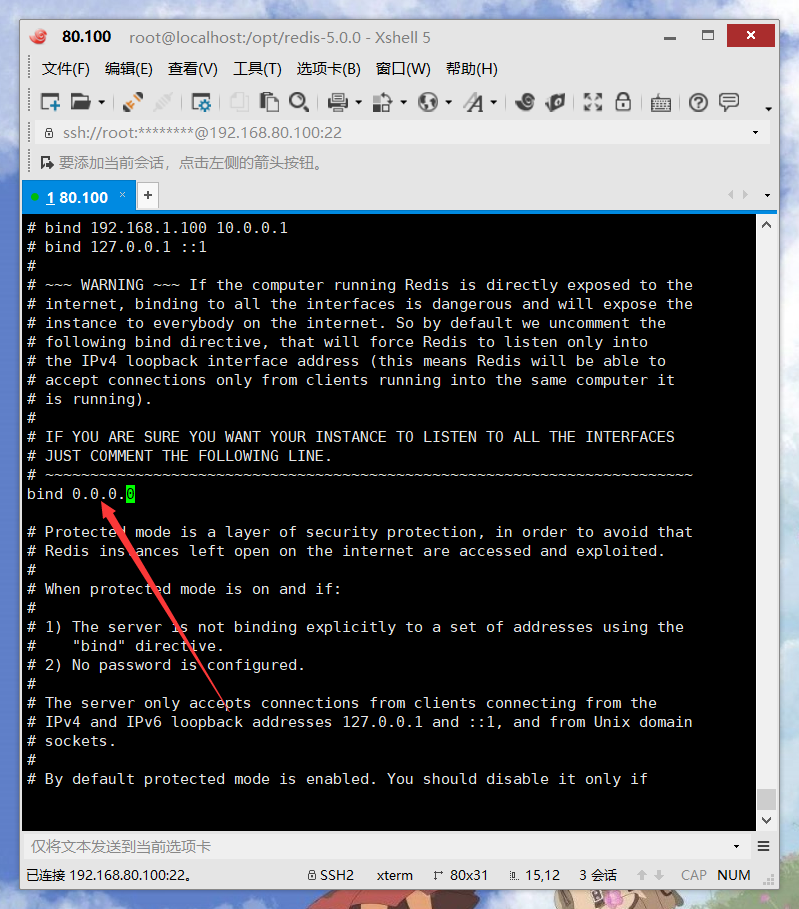Viewport: 799px width, 909px height.
Task: Click terminal scrollbar up arrow
Action: click(x=767, y=225)
